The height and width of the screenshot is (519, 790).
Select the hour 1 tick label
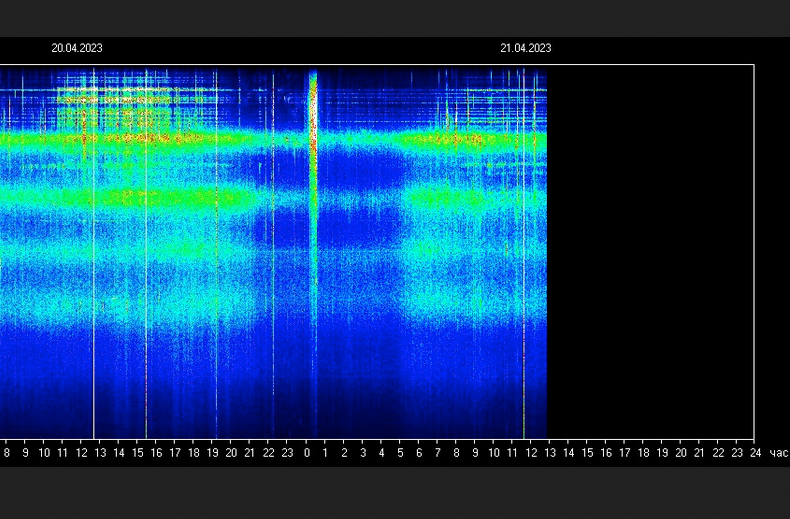coord(325,453)
